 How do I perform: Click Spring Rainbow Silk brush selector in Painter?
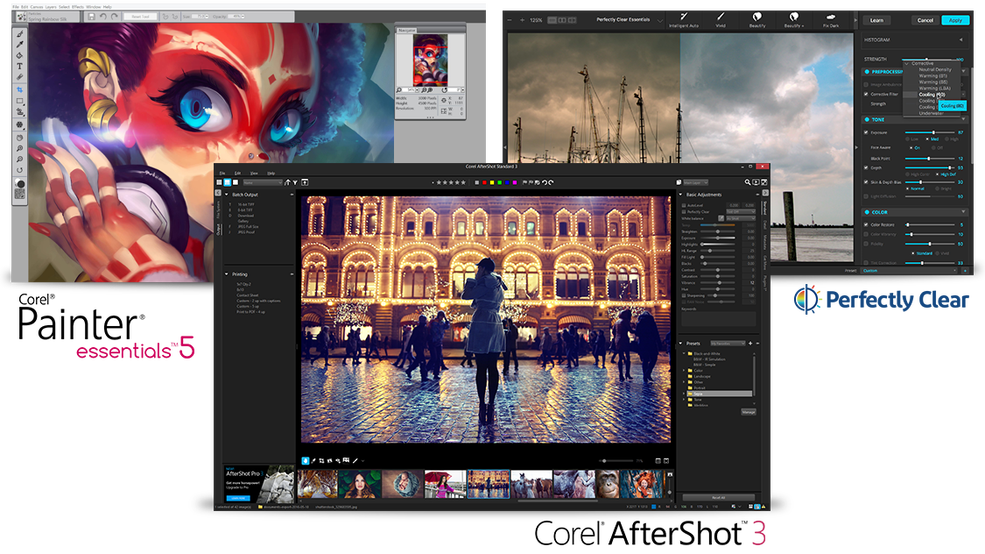48,17
